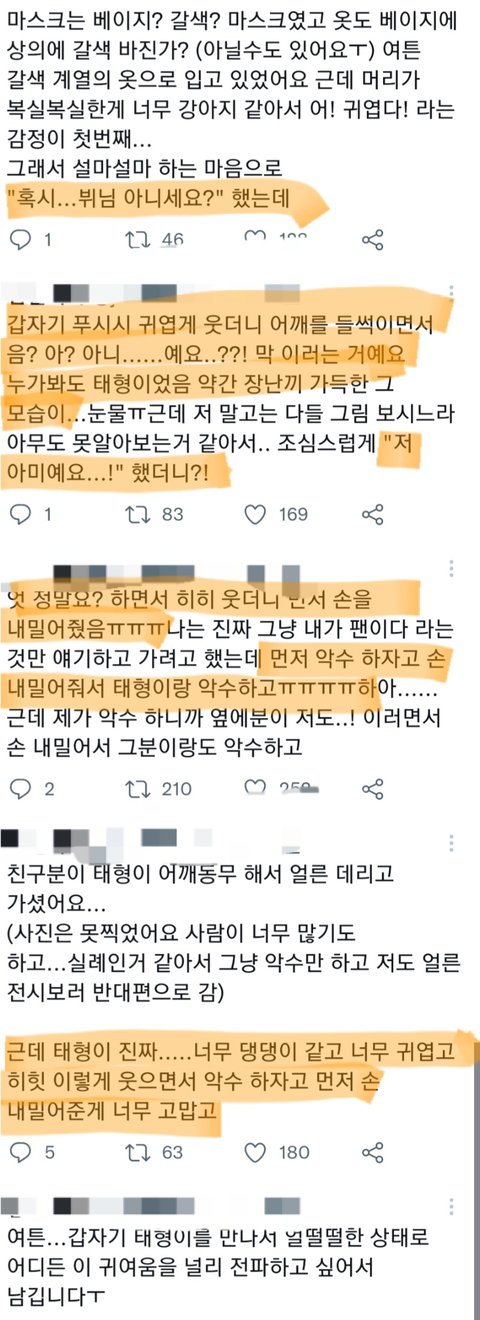Tap the share icon beside the 180 likes

pyautogui.click(x=372, y=1152)
